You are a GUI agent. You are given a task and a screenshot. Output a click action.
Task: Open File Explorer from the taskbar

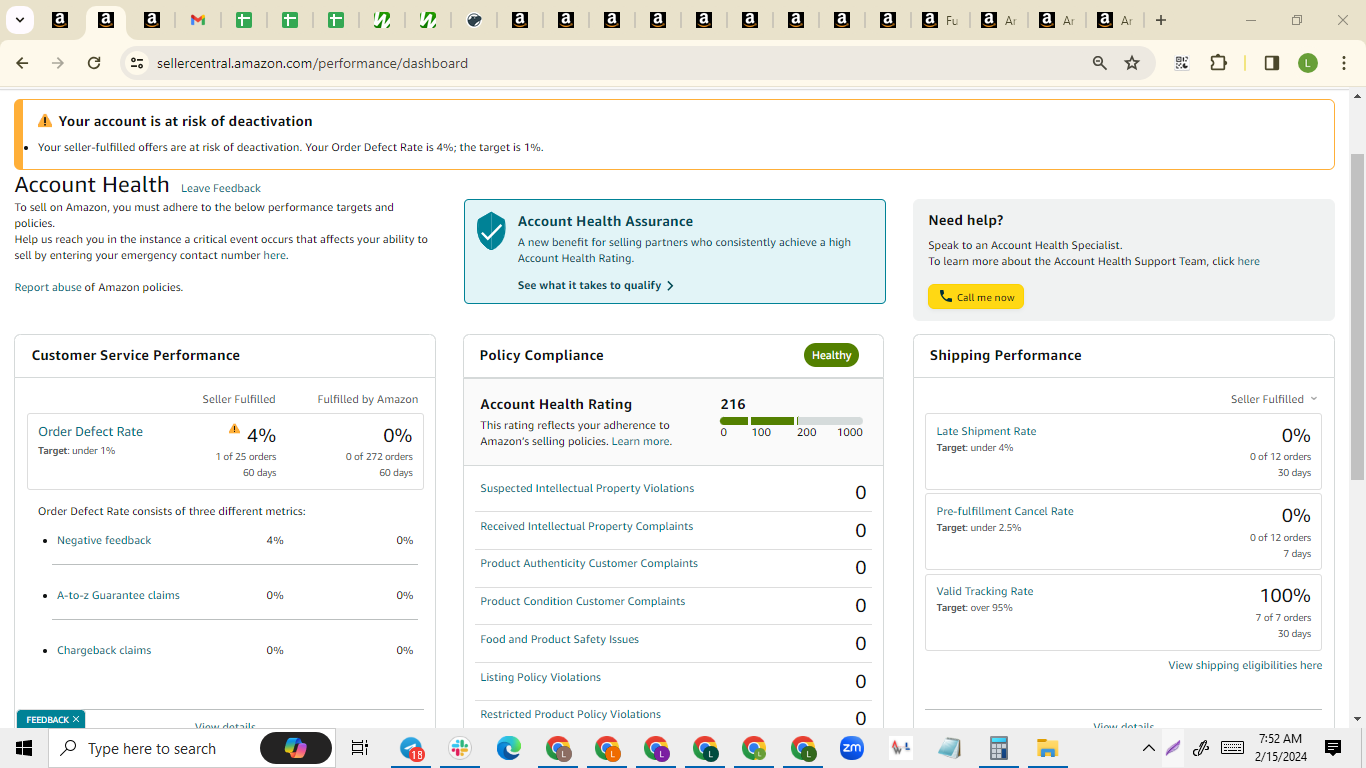pos(1047,748)
